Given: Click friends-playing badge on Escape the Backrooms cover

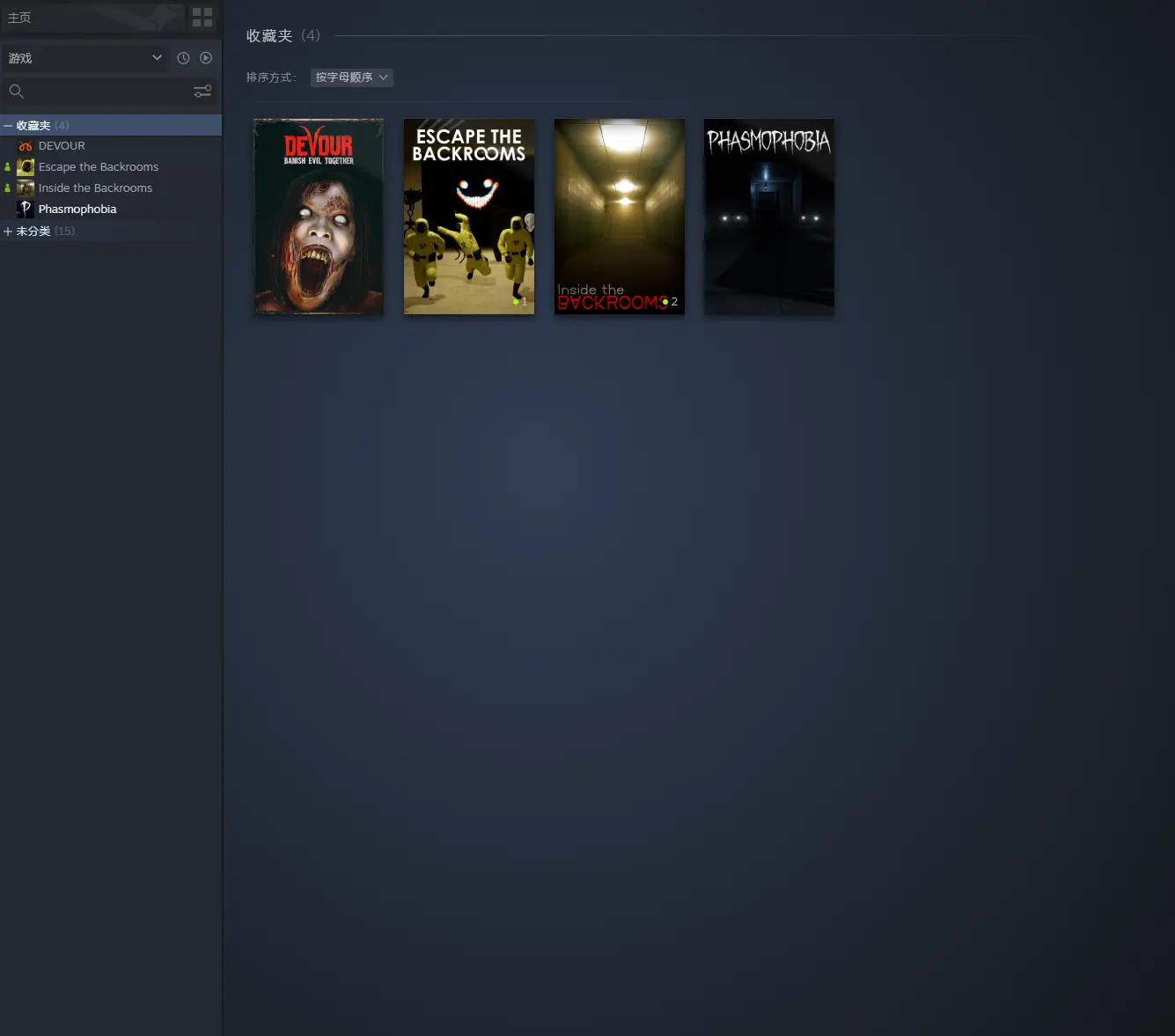Looking at the screenshot, I should (x=520, y=302).
